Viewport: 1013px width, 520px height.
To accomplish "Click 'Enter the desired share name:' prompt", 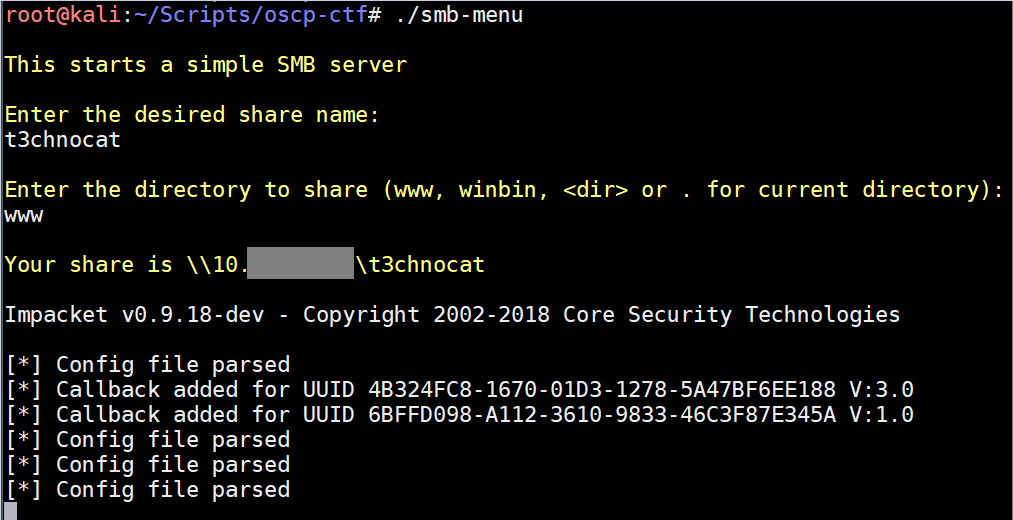I will (x=193, y=115).
